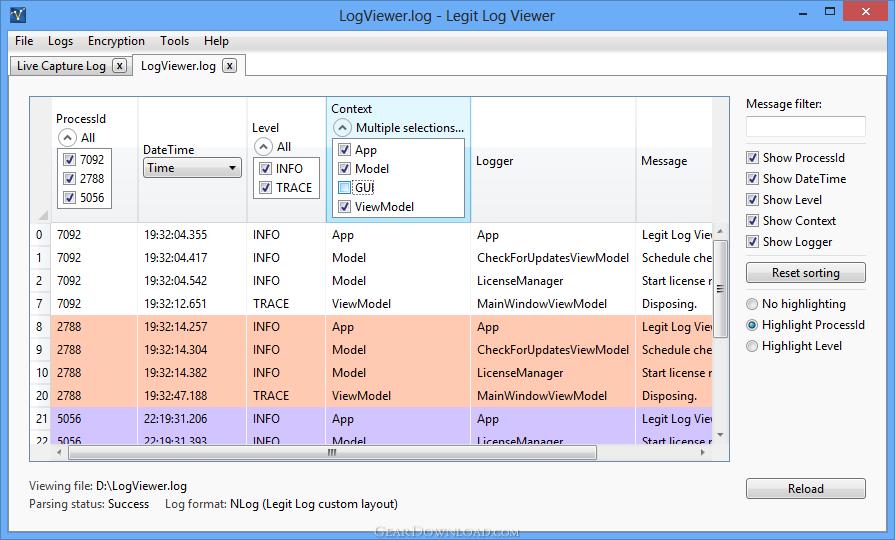The width and height of the screenshot is (895, 540).
Task: Click the scroll up arrow of log table
Action: pyautogui.click(x=720, y=231)
